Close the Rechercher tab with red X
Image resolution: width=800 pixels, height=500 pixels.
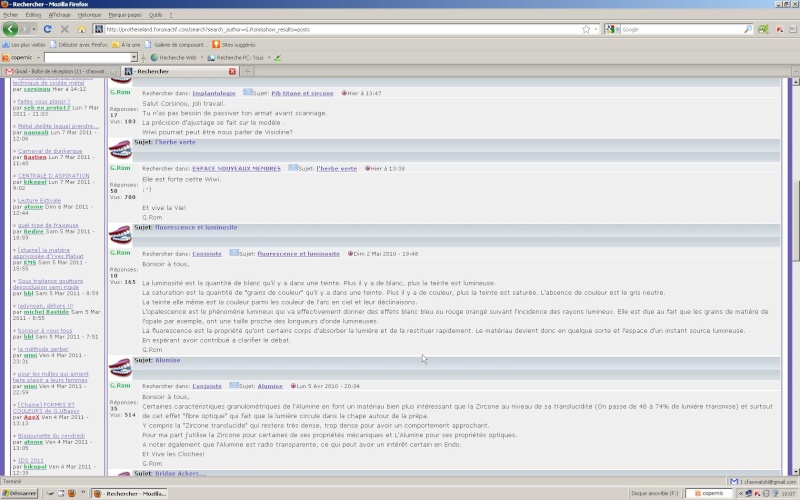pos(232,71)
